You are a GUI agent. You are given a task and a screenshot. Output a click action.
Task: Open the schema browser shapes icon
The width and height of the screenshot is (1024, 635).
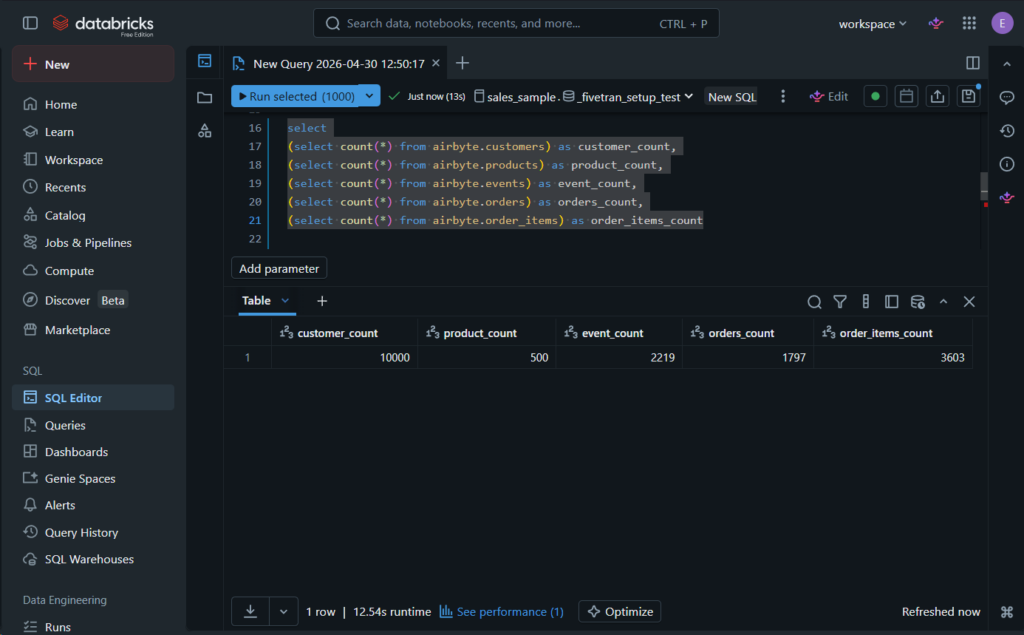(x=204, y=131)
